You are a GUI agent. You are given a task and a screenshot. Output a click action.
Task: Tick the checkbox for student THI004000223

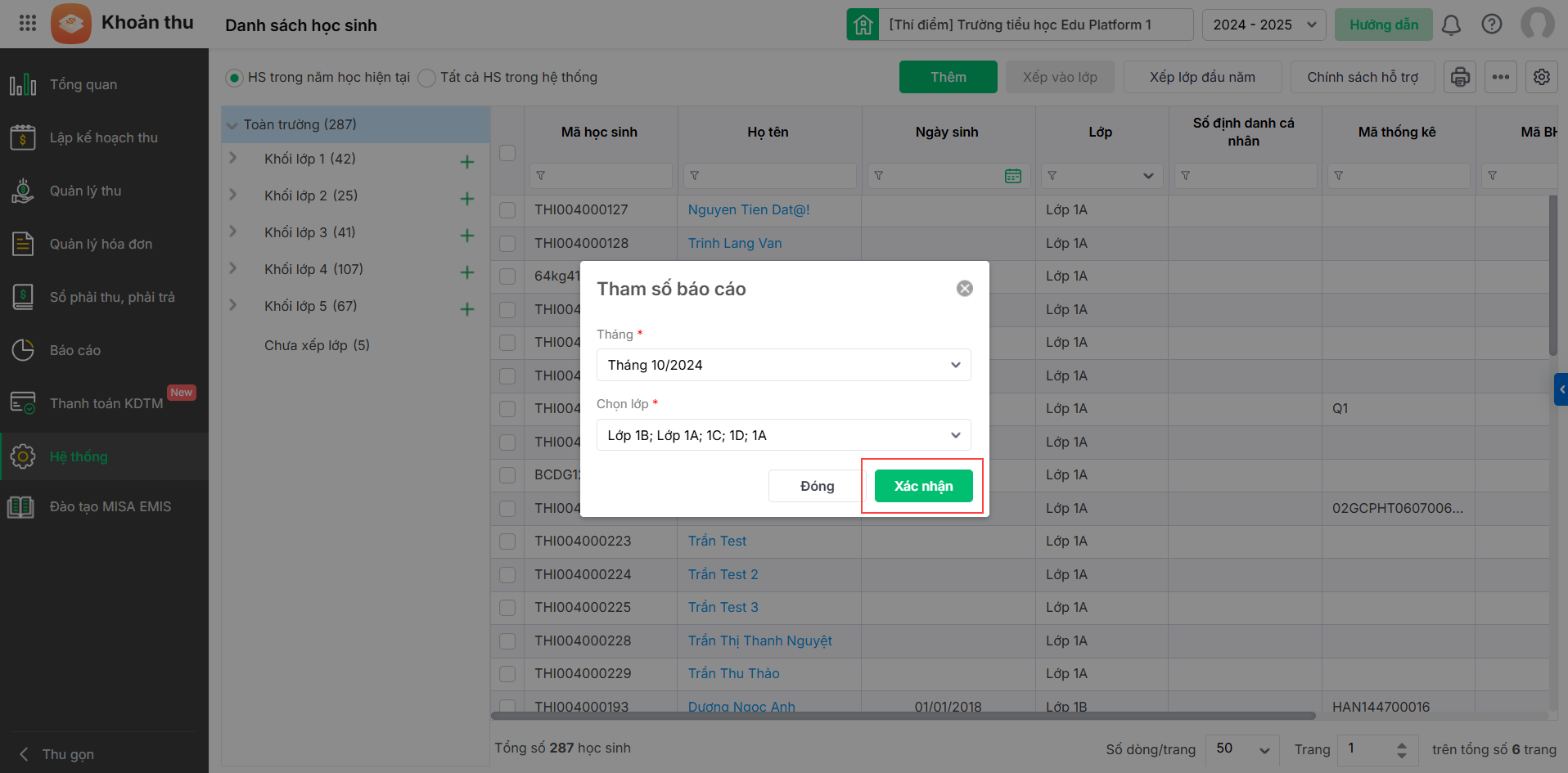pyautogui.click(x=507, y=542)
